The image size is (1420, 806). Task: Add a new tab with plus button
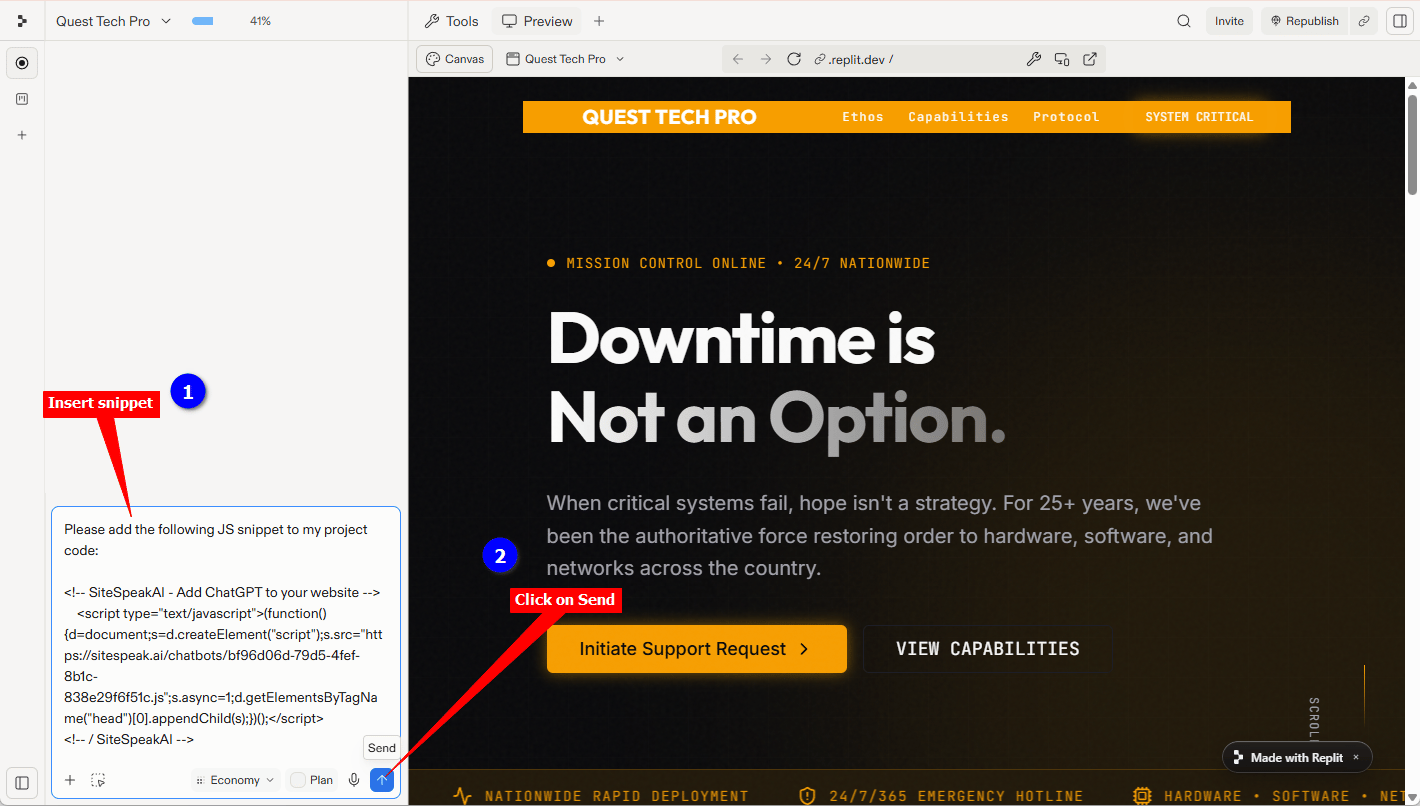click(599, 21)
